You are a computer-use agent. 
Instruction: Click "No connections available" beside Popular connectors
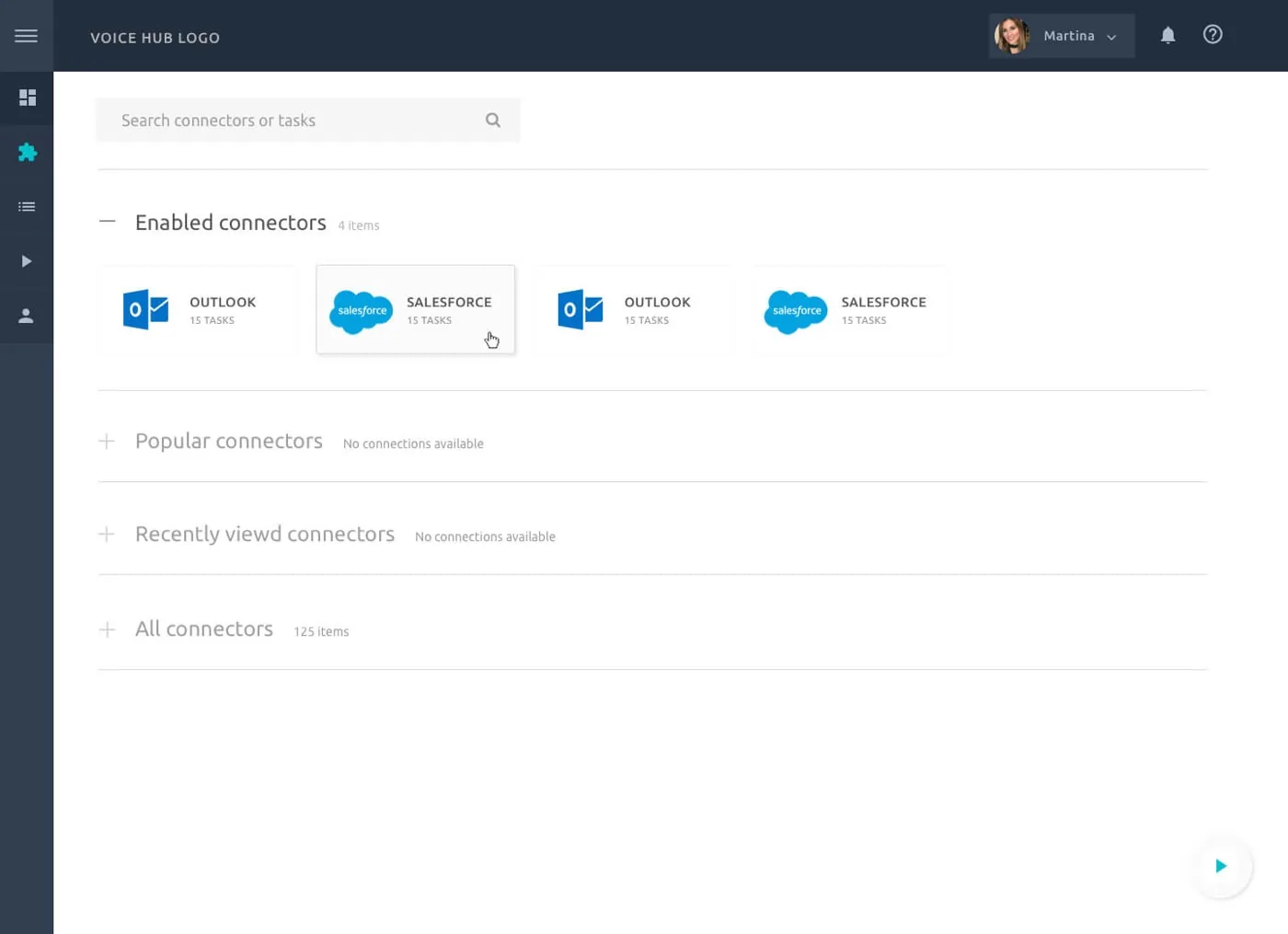413,444
